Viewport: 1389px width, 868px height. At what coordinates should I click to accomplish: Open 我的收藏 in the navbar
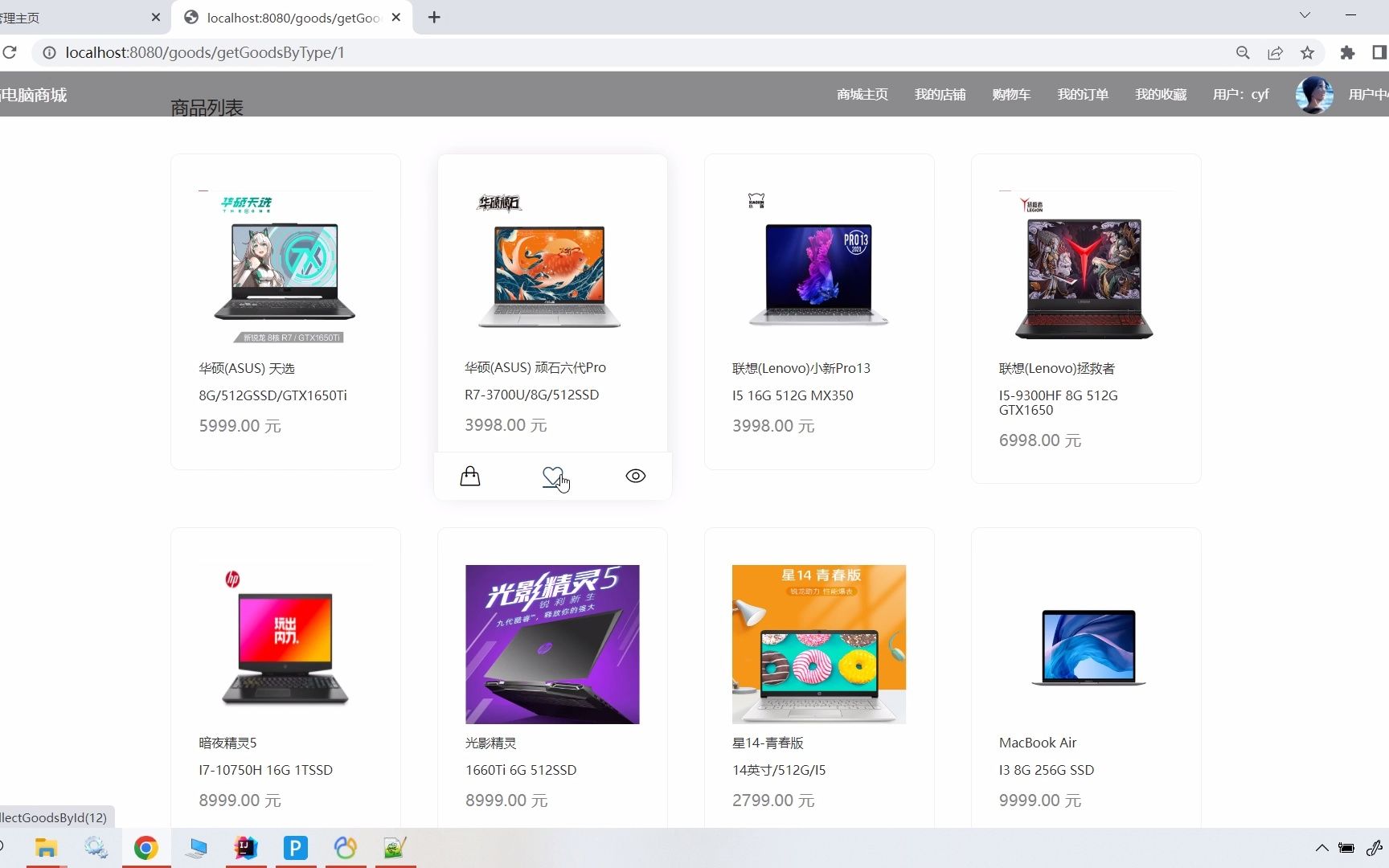pyautogui.click(x=1161, y=94)
